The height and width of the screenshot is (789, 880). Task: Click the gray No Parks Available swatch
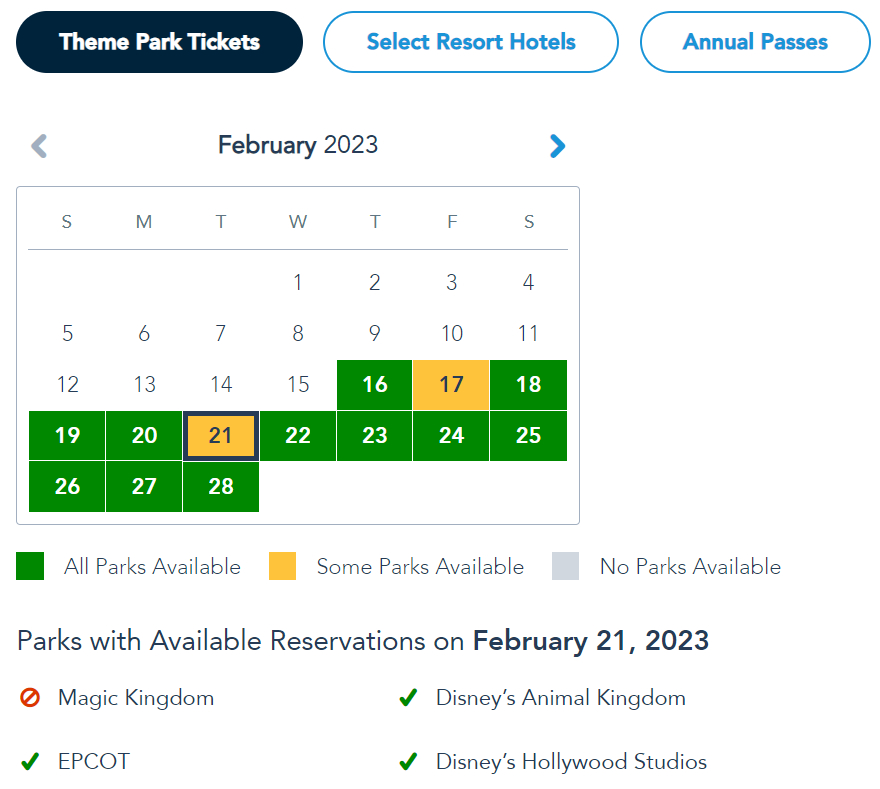(566, 567)
